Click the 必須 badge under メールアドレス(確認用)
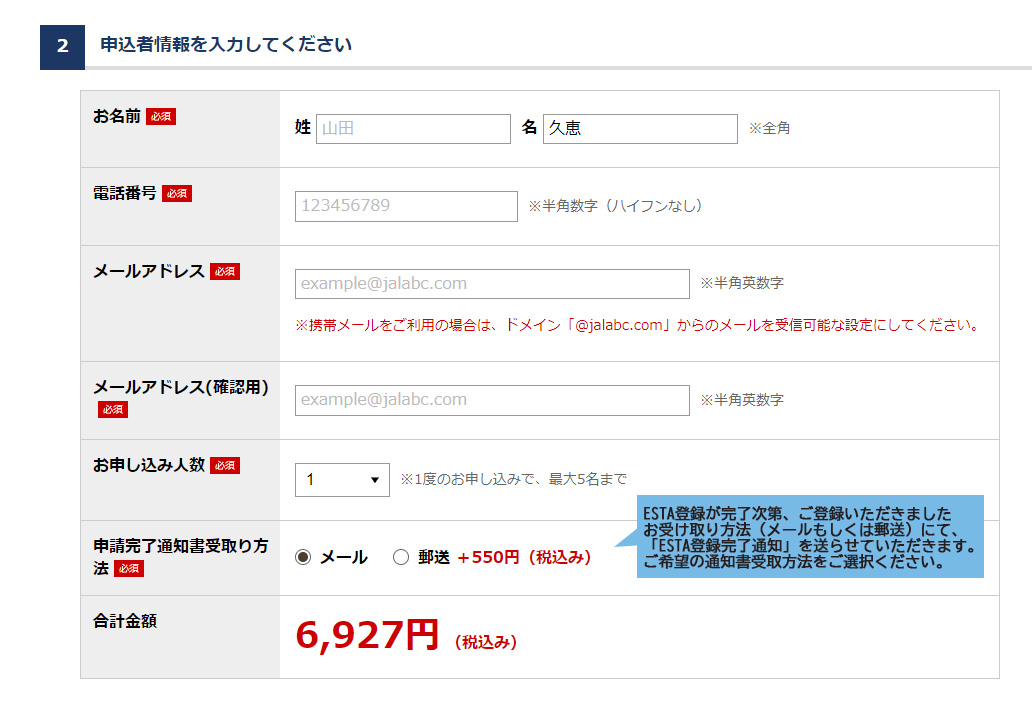The width and height of the screenshot is (1032, 708). tap(113, 409)
